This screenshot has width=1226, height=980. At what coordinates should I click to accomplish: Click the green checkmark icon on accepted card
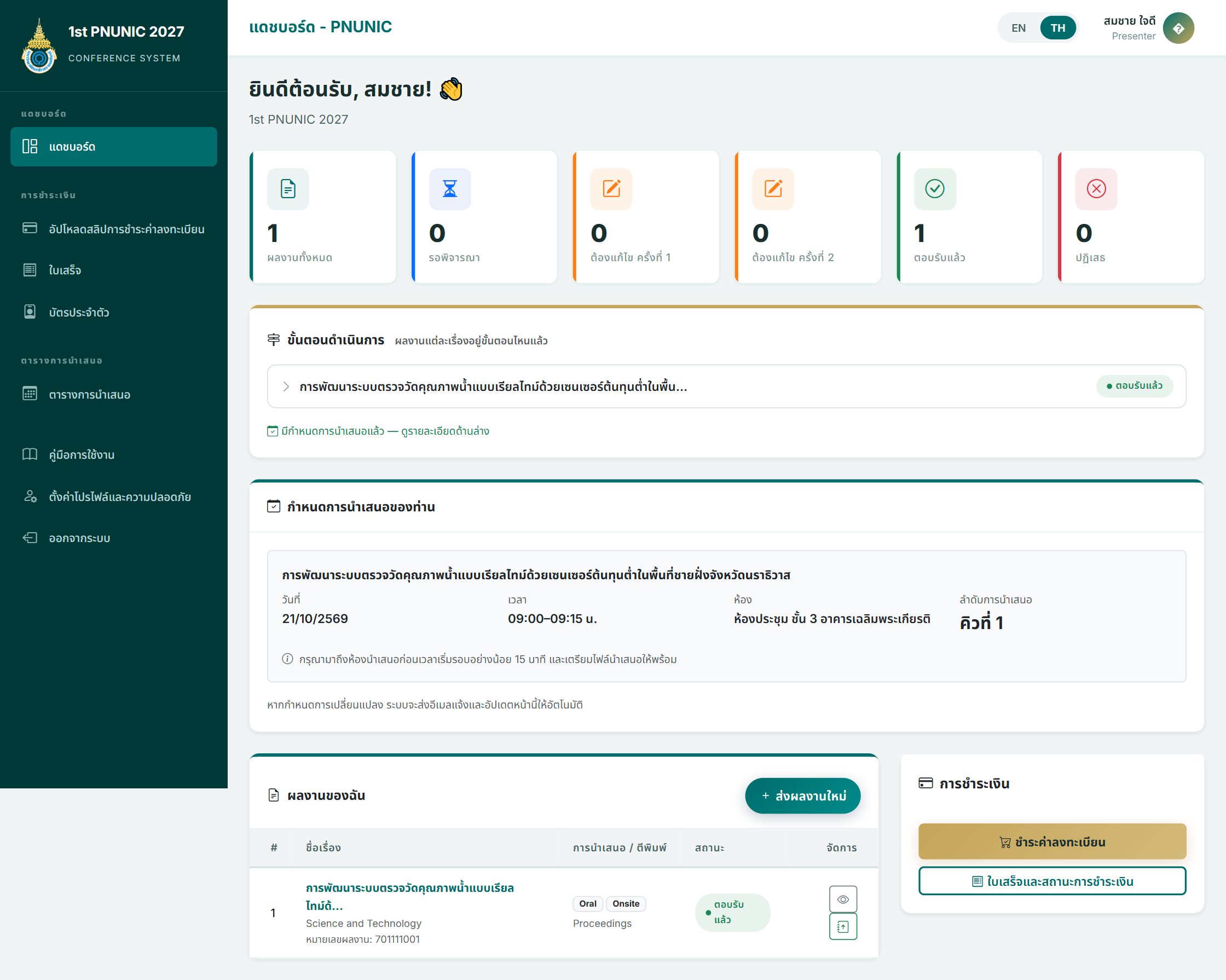point(935,189)
